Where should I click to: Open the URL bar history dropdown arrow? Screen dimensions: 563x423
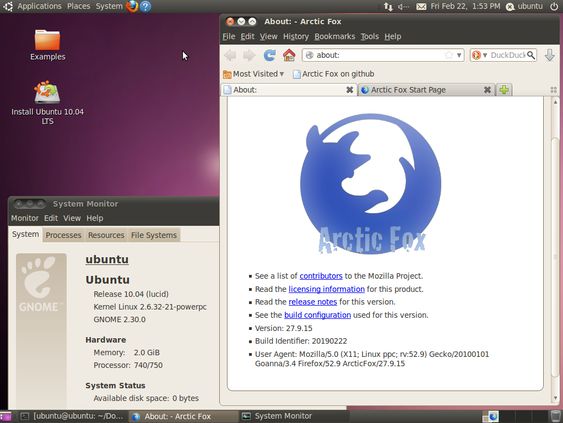459,55
